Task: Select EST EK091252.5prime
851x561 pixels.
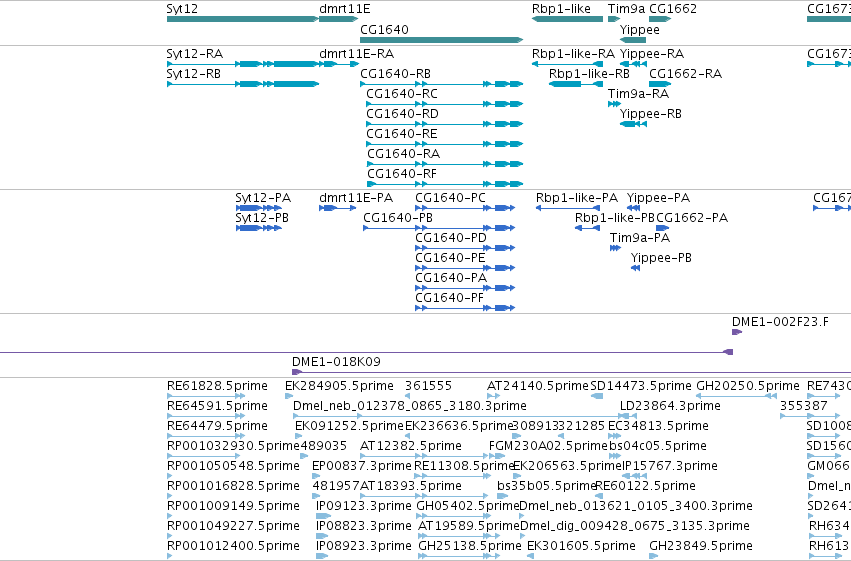Action: [298, 436]
